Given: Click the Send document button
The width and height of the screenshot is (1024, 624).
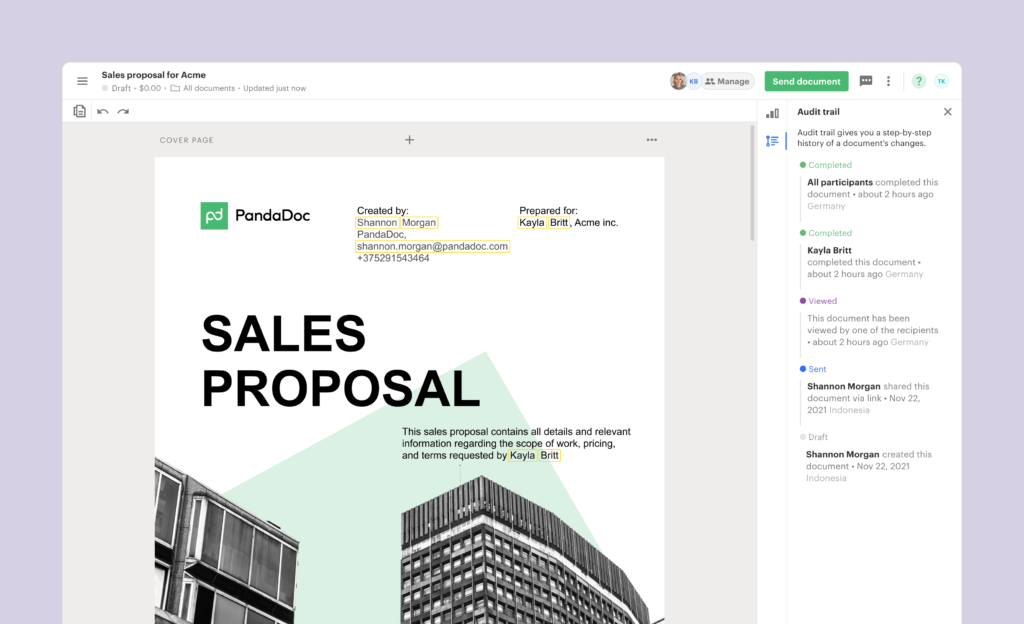Looking at the screenshot, I should pyautogui.click(x=806, y=81).
